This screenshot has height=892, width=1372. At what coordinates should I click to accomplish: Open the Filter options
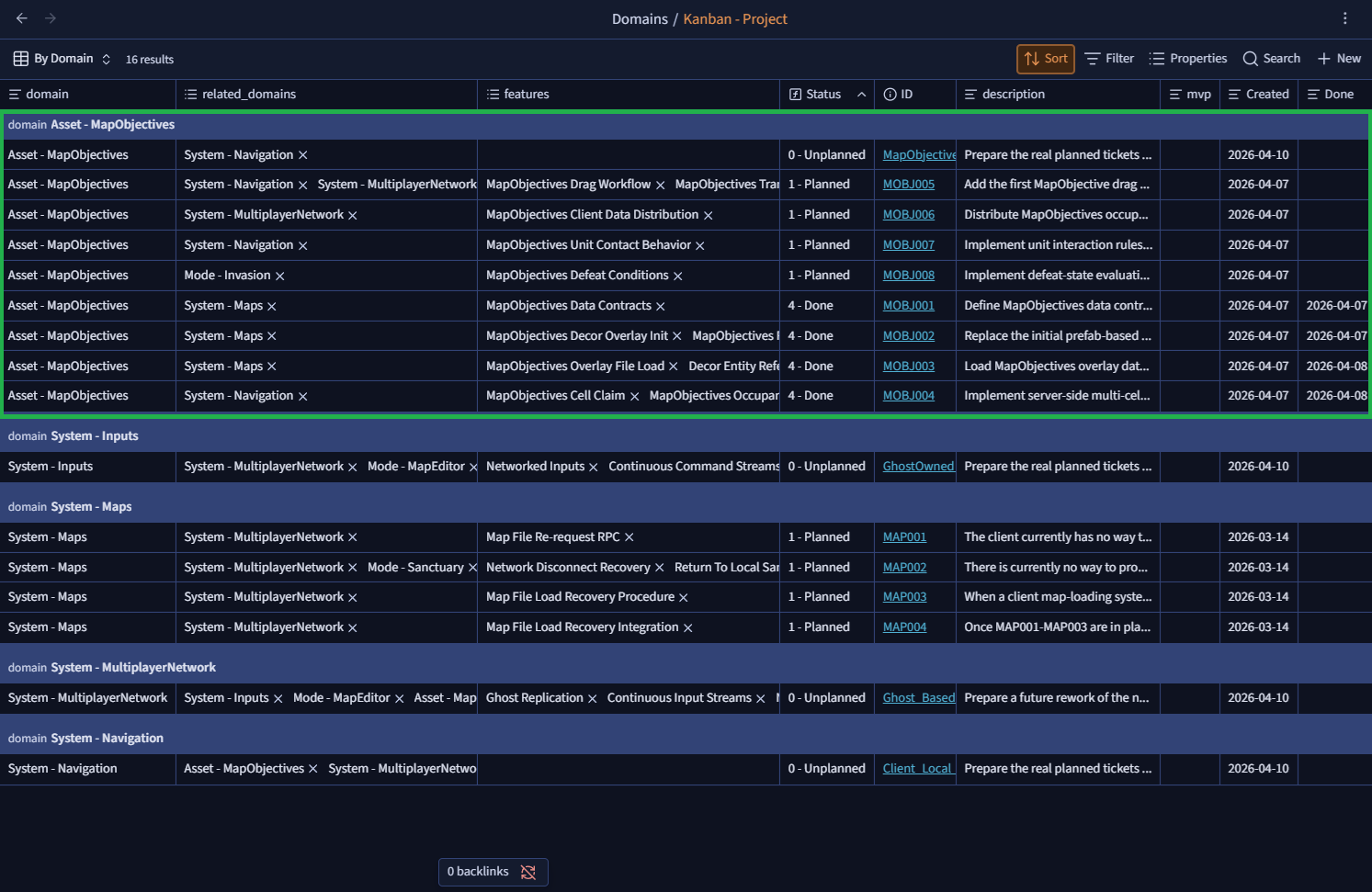[x=1109, y=59]
